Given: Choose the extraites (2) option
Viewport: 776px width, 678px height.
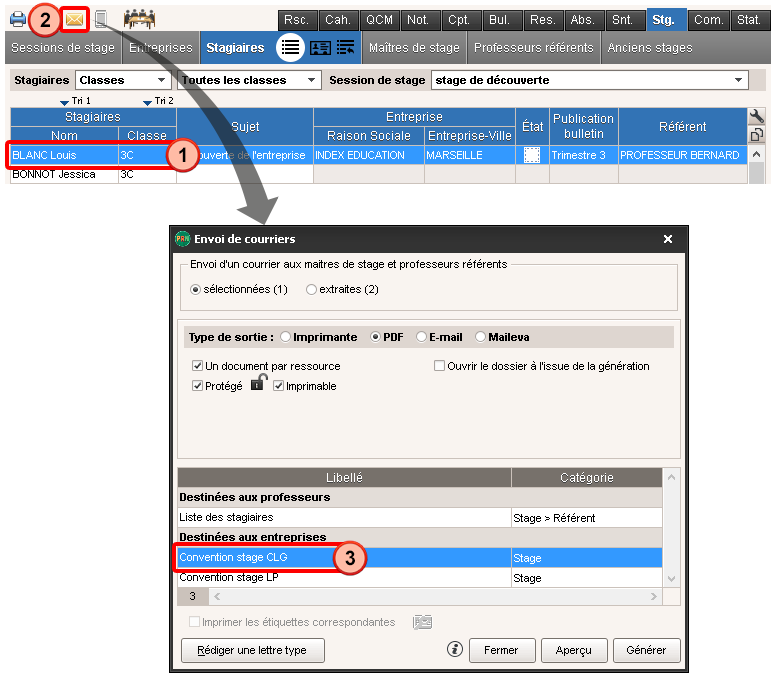Looking at the screenshot, I should [x=311, y=289].
